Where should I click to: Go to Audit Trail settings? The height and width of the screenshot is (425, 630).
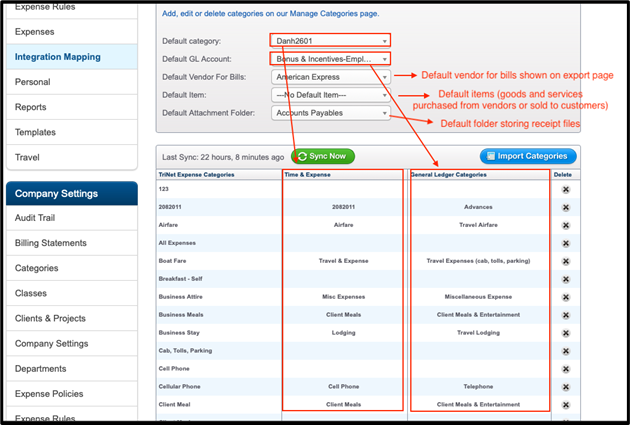click(x=42, y=219)
